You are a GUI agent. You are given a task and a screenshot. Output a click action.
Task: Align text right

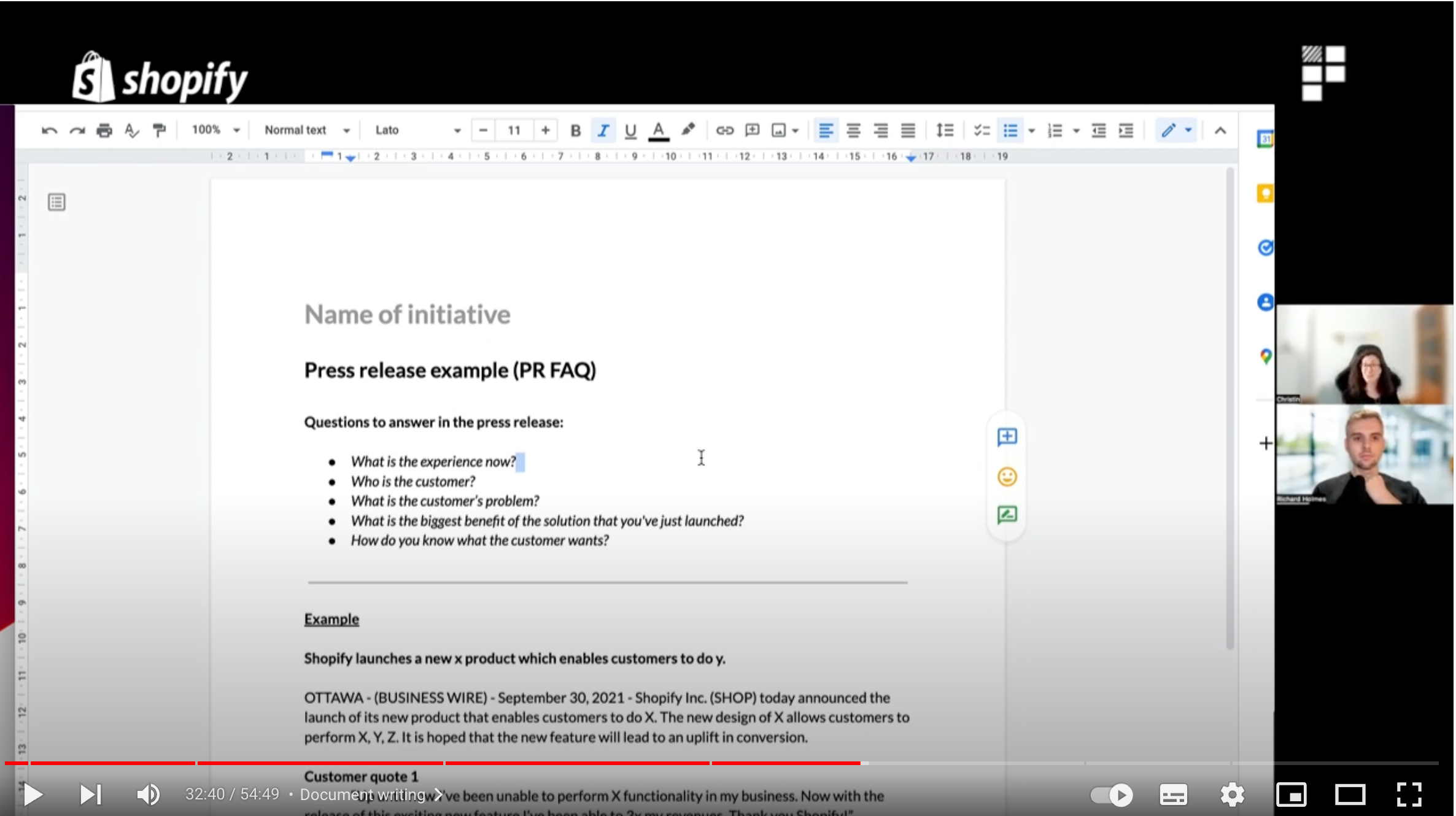pos(881,130)
